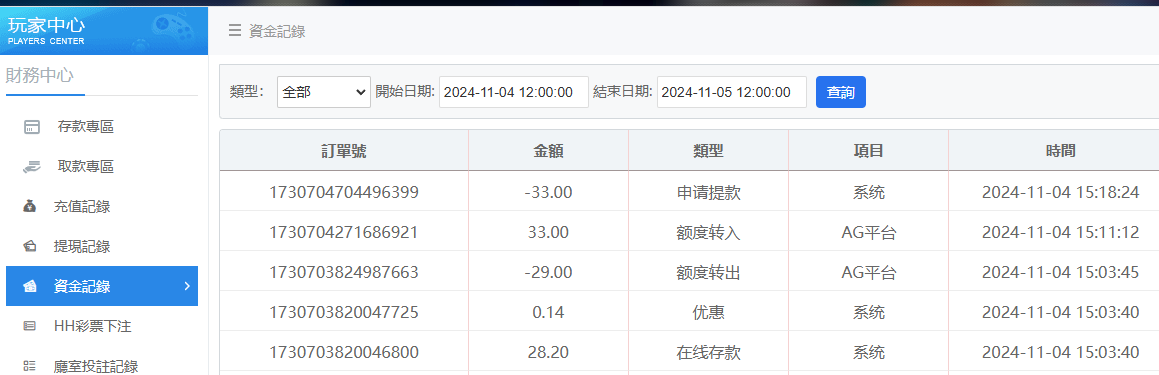The height and width of the screenshot is (375, 1159).
Task: Click the 類型 column header
Action: coord(708,150)
